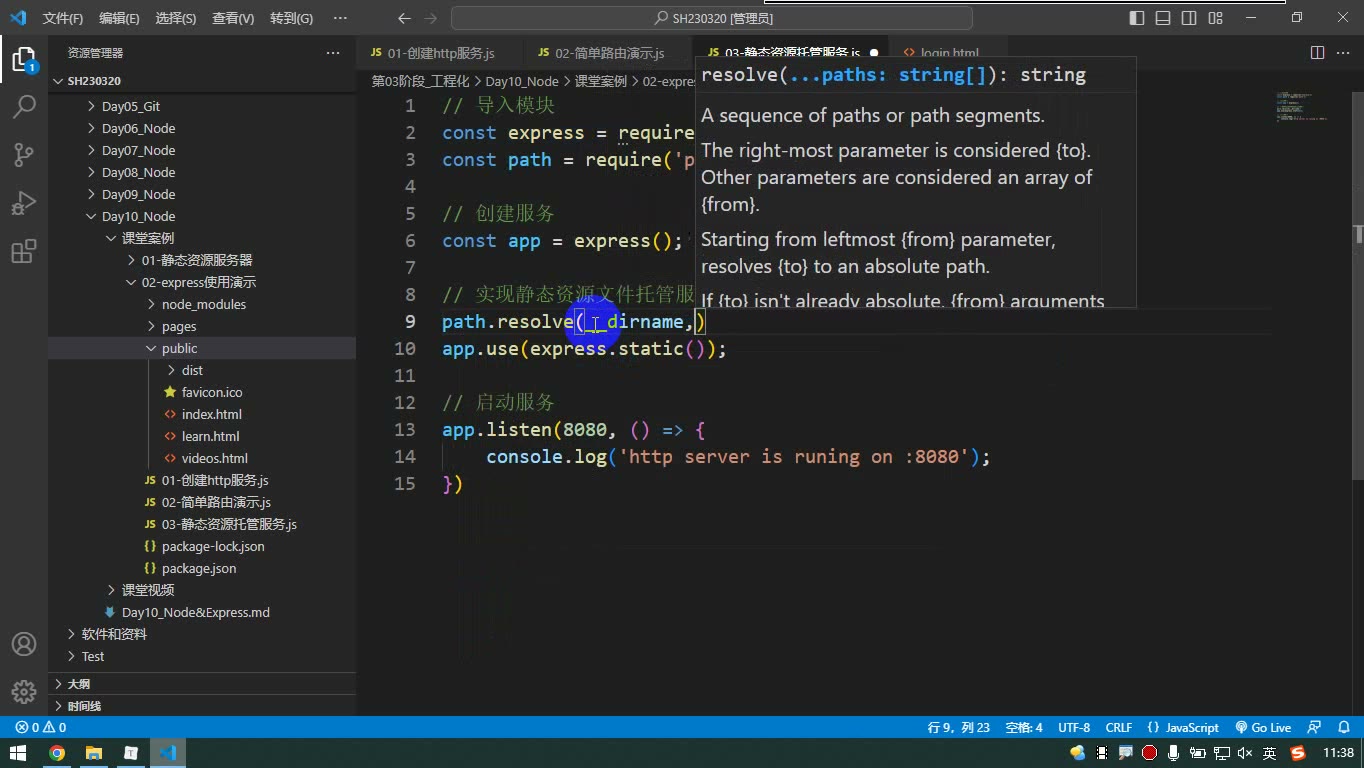Image resolution: width=1364 pixels, height=768 pixels.
Task: Open the Explorer view in activity bar
Action: tap(24, 59)
